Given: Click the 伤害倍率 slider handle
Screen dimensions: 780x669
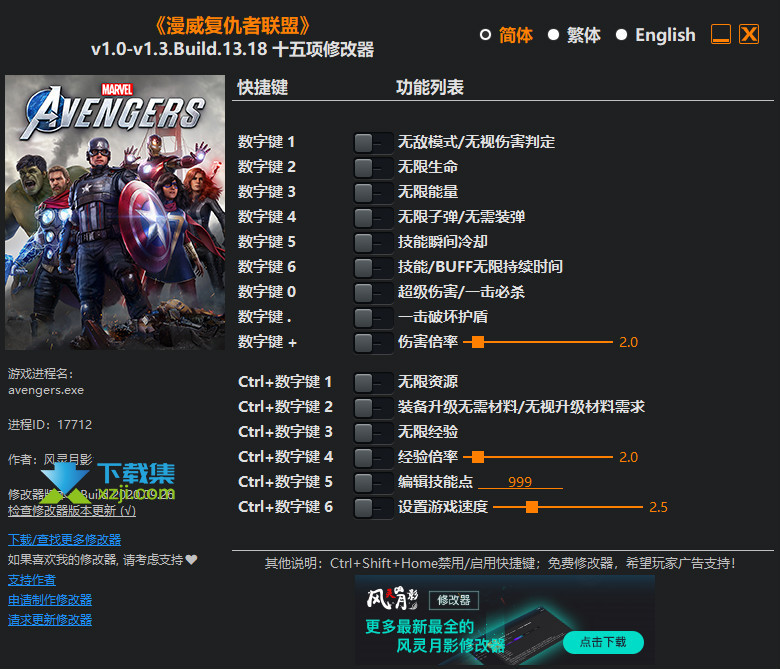Looking at the screenshot, I should click(x=478, y=342).
